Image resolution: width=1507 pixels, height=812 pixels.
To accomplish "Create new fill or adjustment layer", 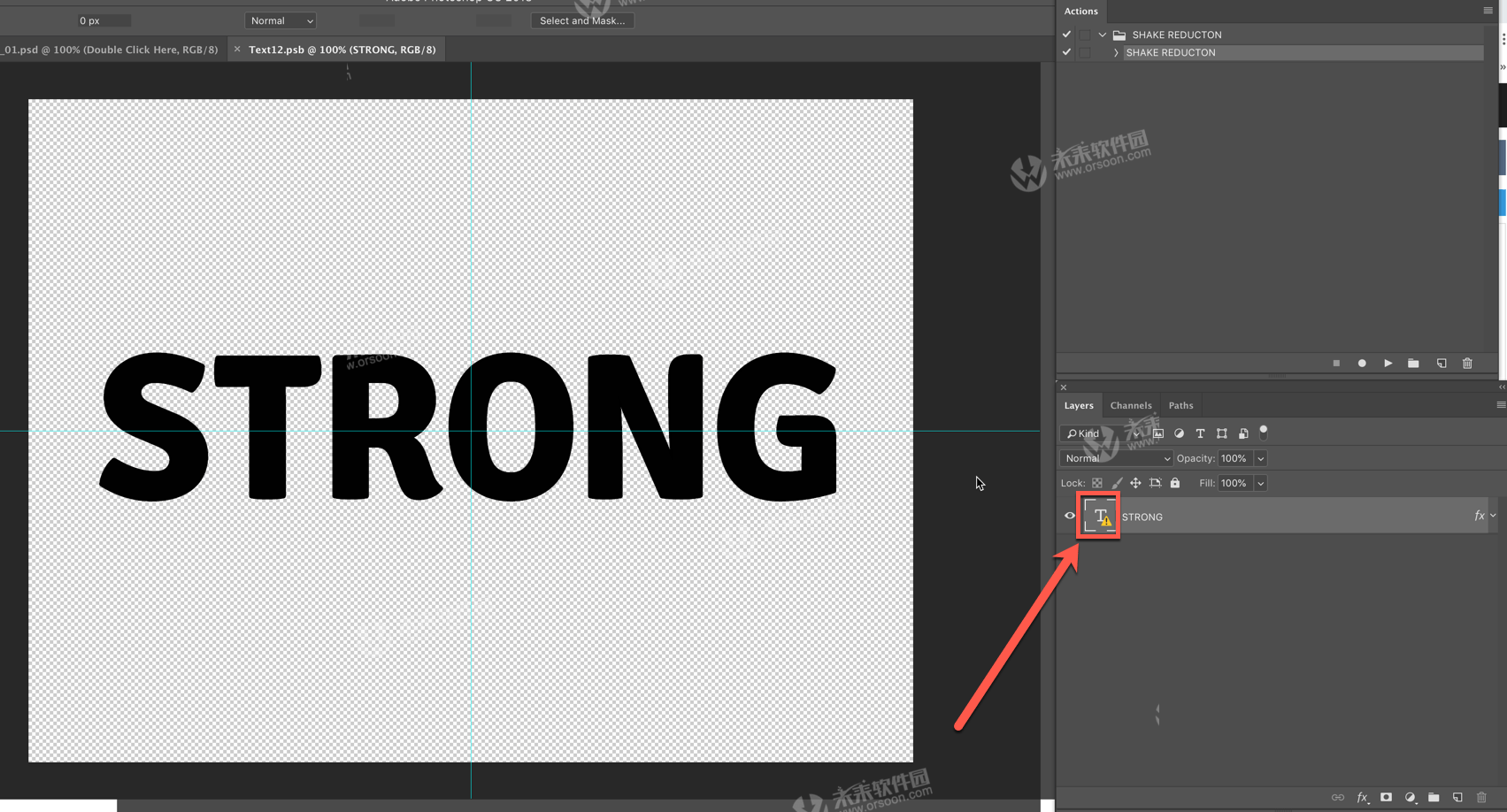I will (1411, 798).
